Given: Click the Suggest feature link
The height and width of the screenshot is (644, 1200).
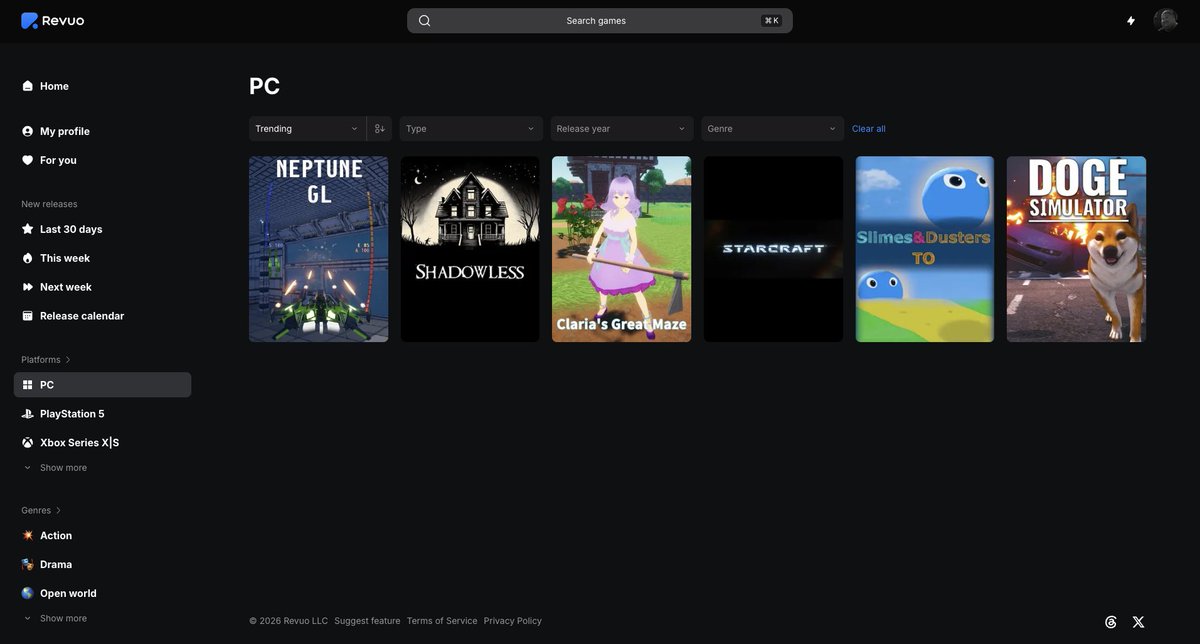Looking at the screenshot, I should pyautogui.click(x=367, y=621).
